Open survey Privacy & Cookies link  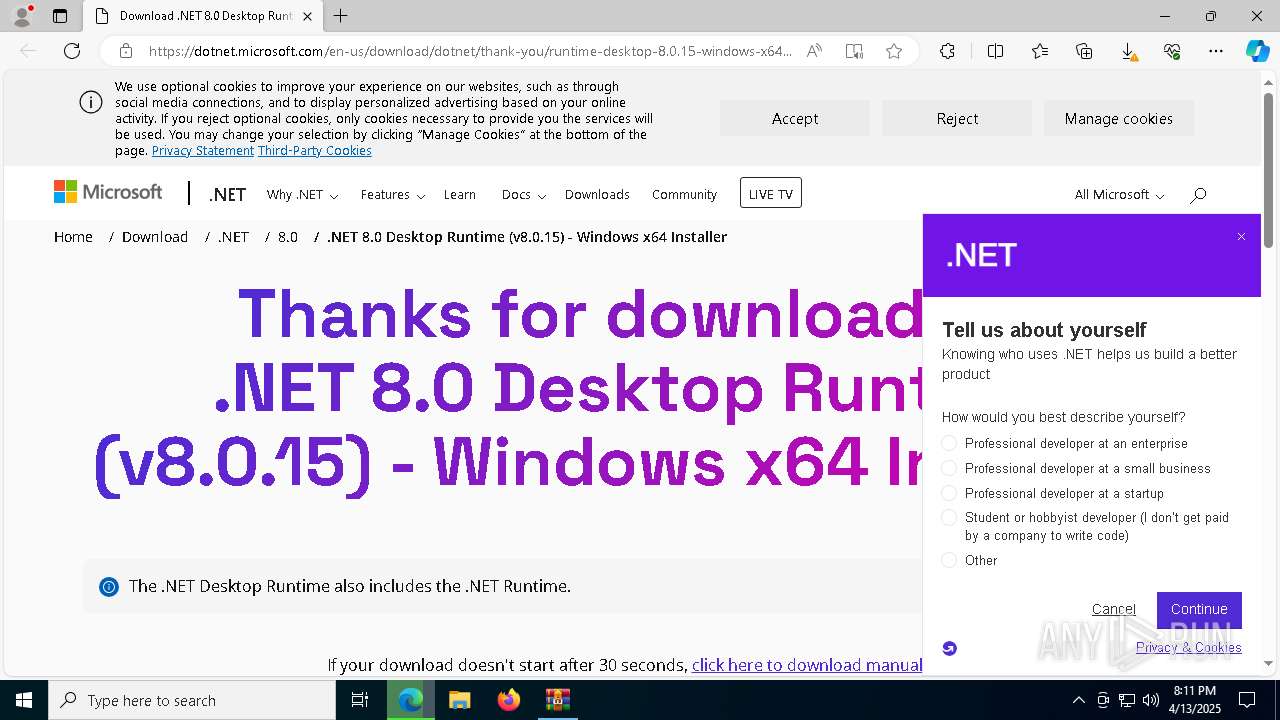click(1189, 648)
